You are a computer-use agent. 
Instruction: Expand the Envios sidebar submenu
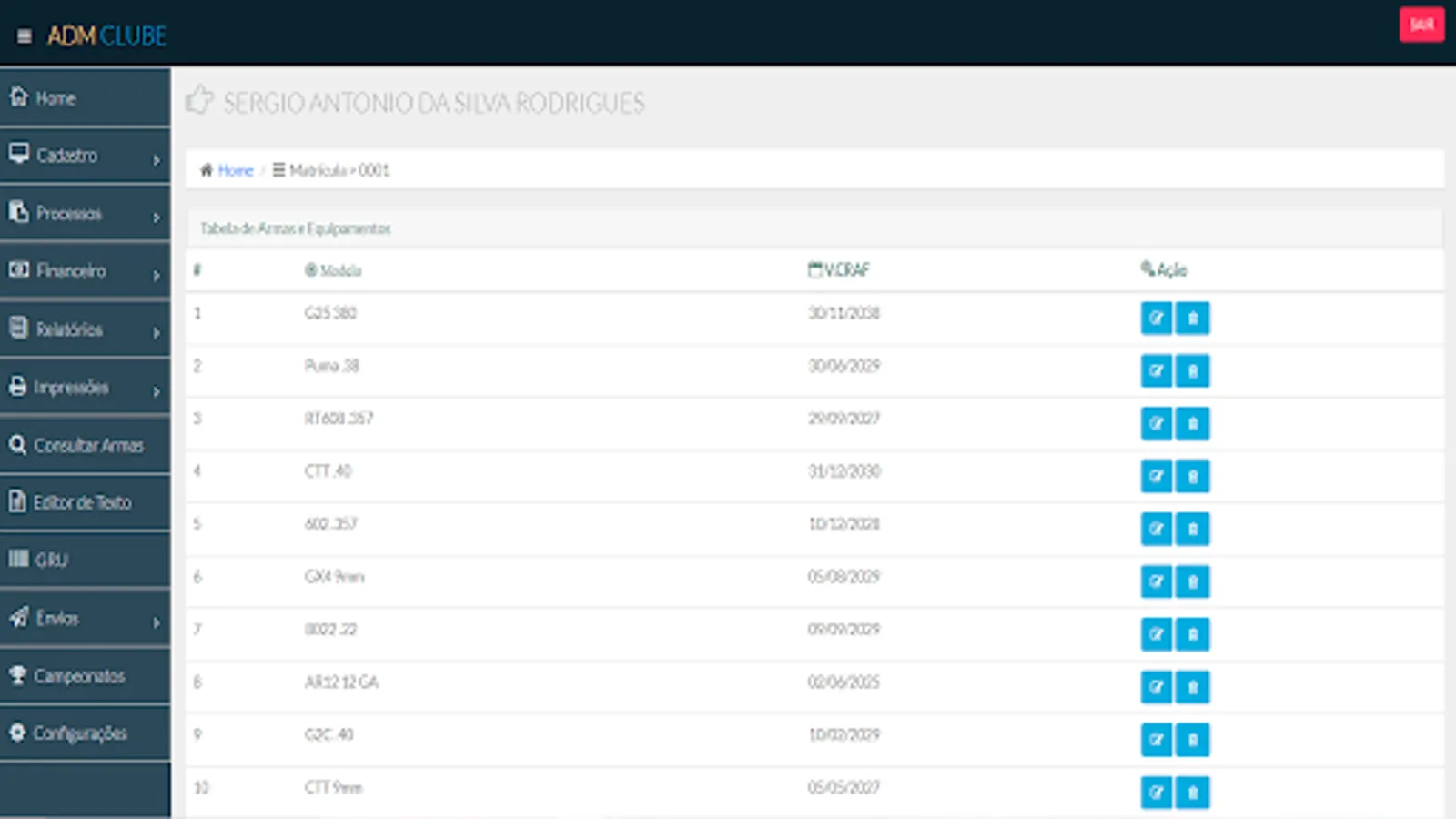pyautogui.click(x=85, y=619)
